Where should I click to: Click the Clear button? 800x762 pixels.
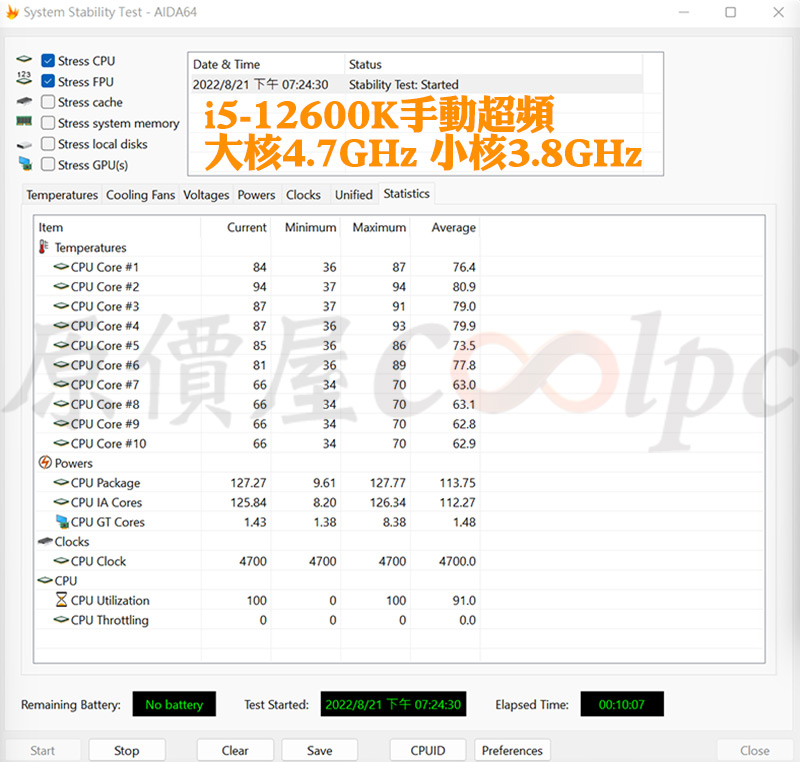click(x=235, y=750)
